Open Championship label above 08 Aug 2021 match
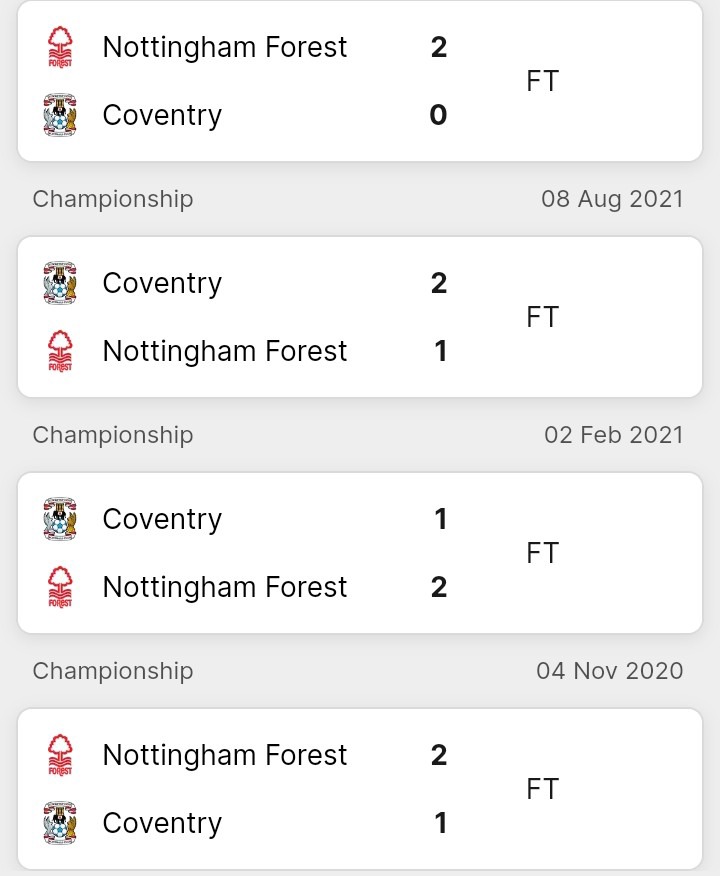 coord(113,199)
